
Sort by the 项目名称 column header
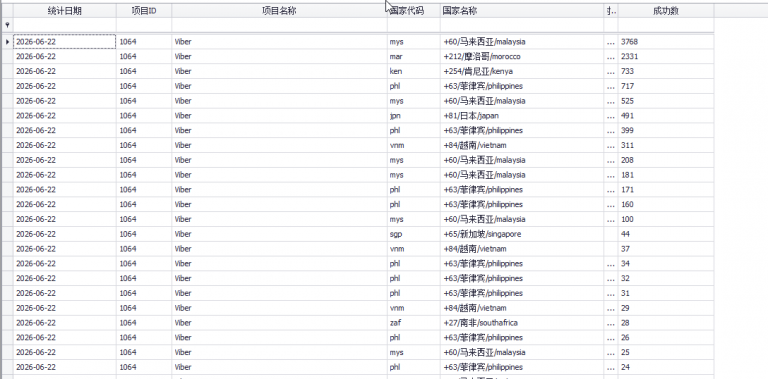click(x=279, y=11)
